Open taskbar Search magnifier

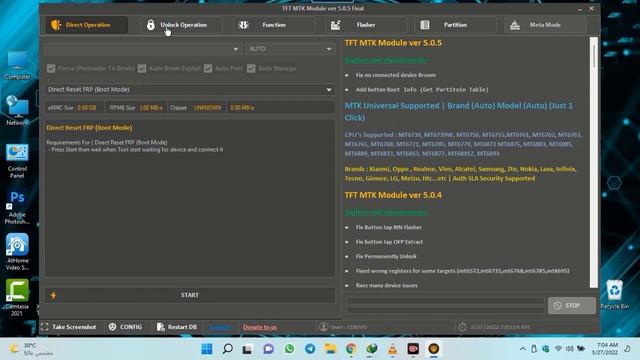click(227, 349)
